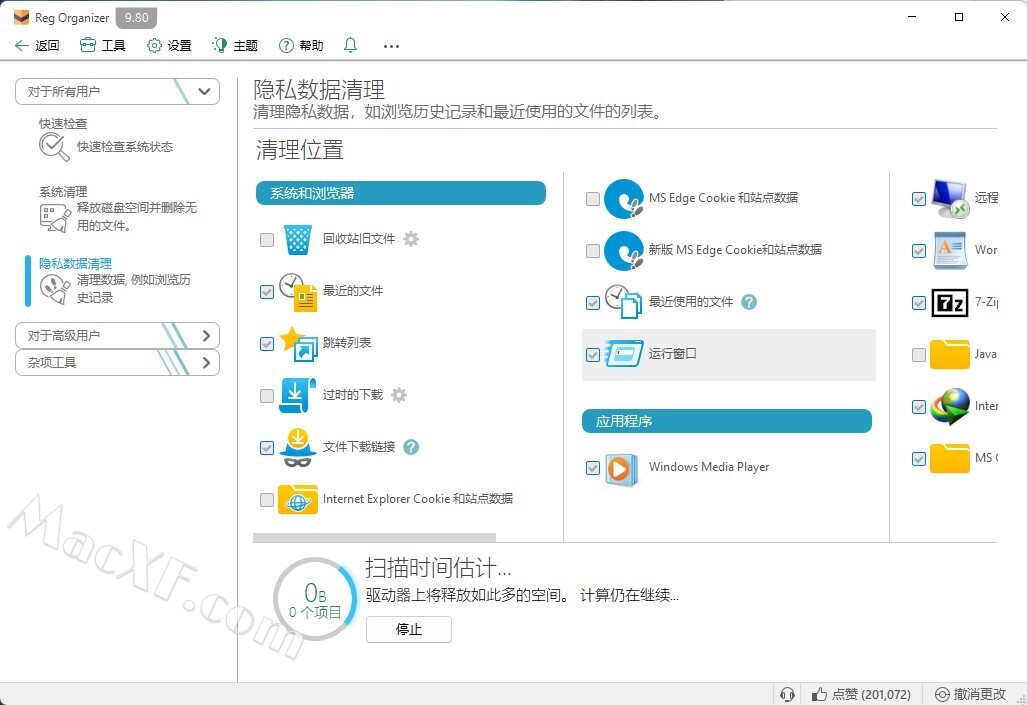Click the resize grip in the corner
The width and height of the screenshot is (1027, 705).
(x=1020, y=698)
